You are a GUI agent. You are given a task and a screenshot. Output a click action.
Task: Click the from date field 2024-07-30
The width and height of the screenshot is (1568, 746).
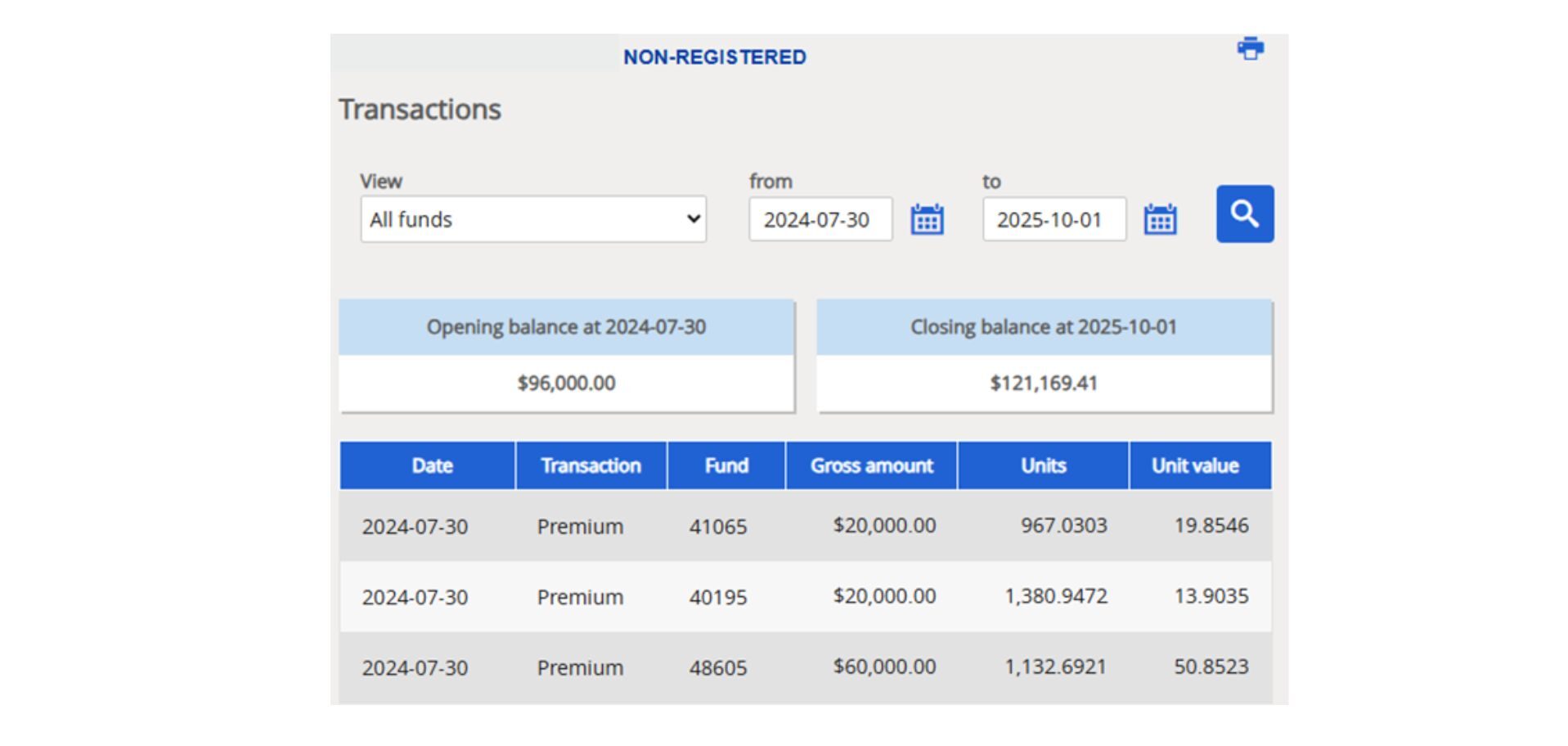(820, 219)
